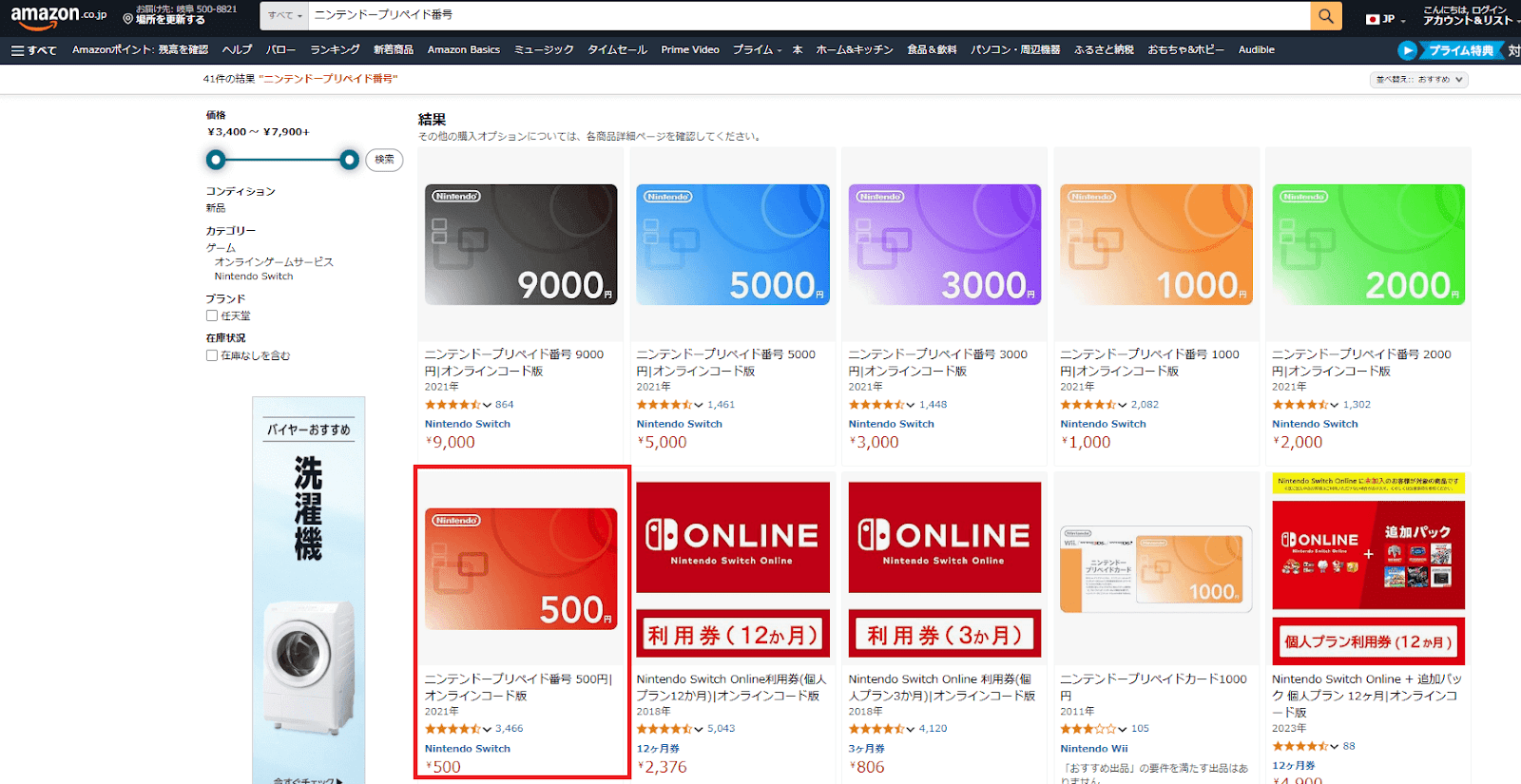The image size is (1521, 784).
Task: Click the black 9000円 Nintendo card image
Action: (521, 244)
